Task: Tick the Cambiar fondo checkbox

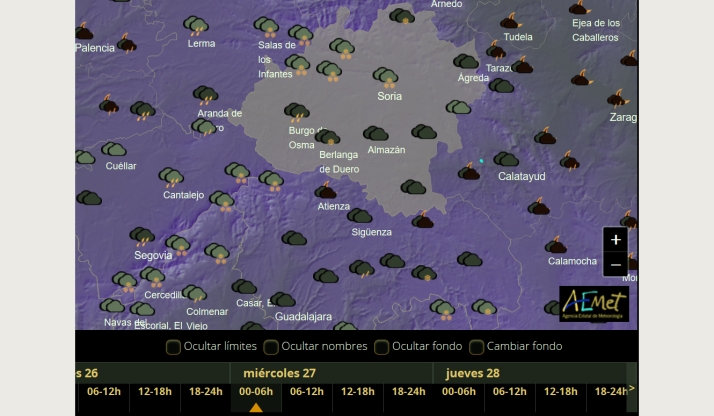Action: click(x=478, y=347)
